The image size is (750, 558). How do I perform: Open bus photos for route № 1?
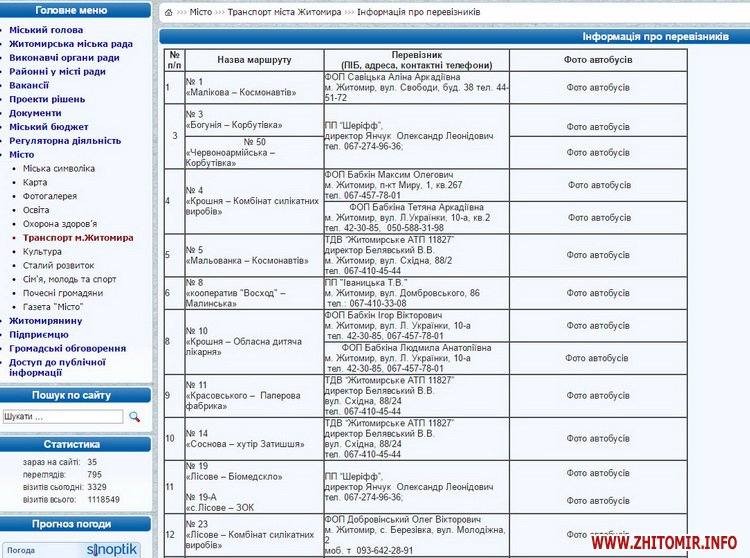click(598, 87)
